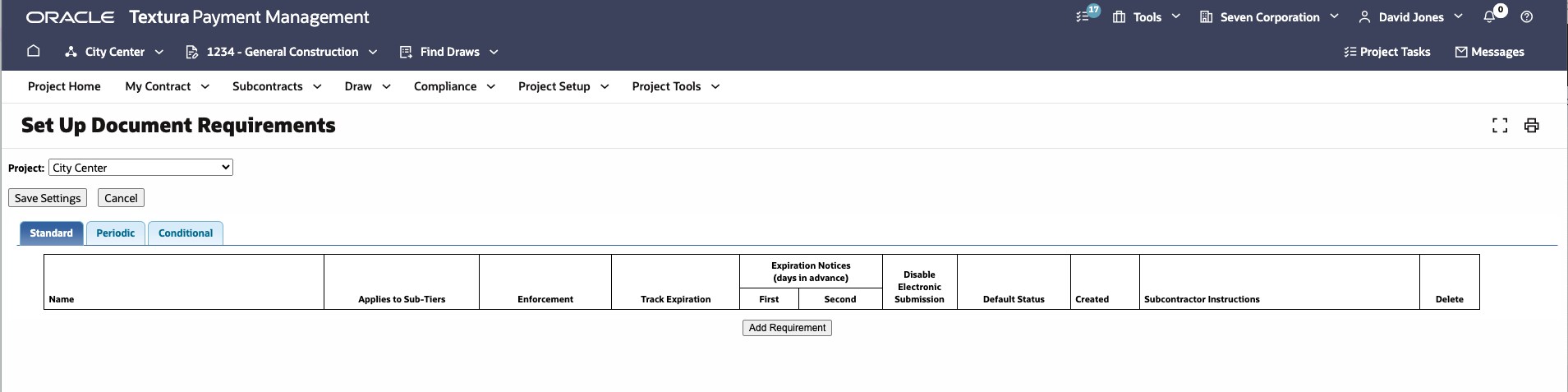Viewport: 1568px width, 392px height.
Task: Switch to the Periodic tab
Action: (115, 233)
